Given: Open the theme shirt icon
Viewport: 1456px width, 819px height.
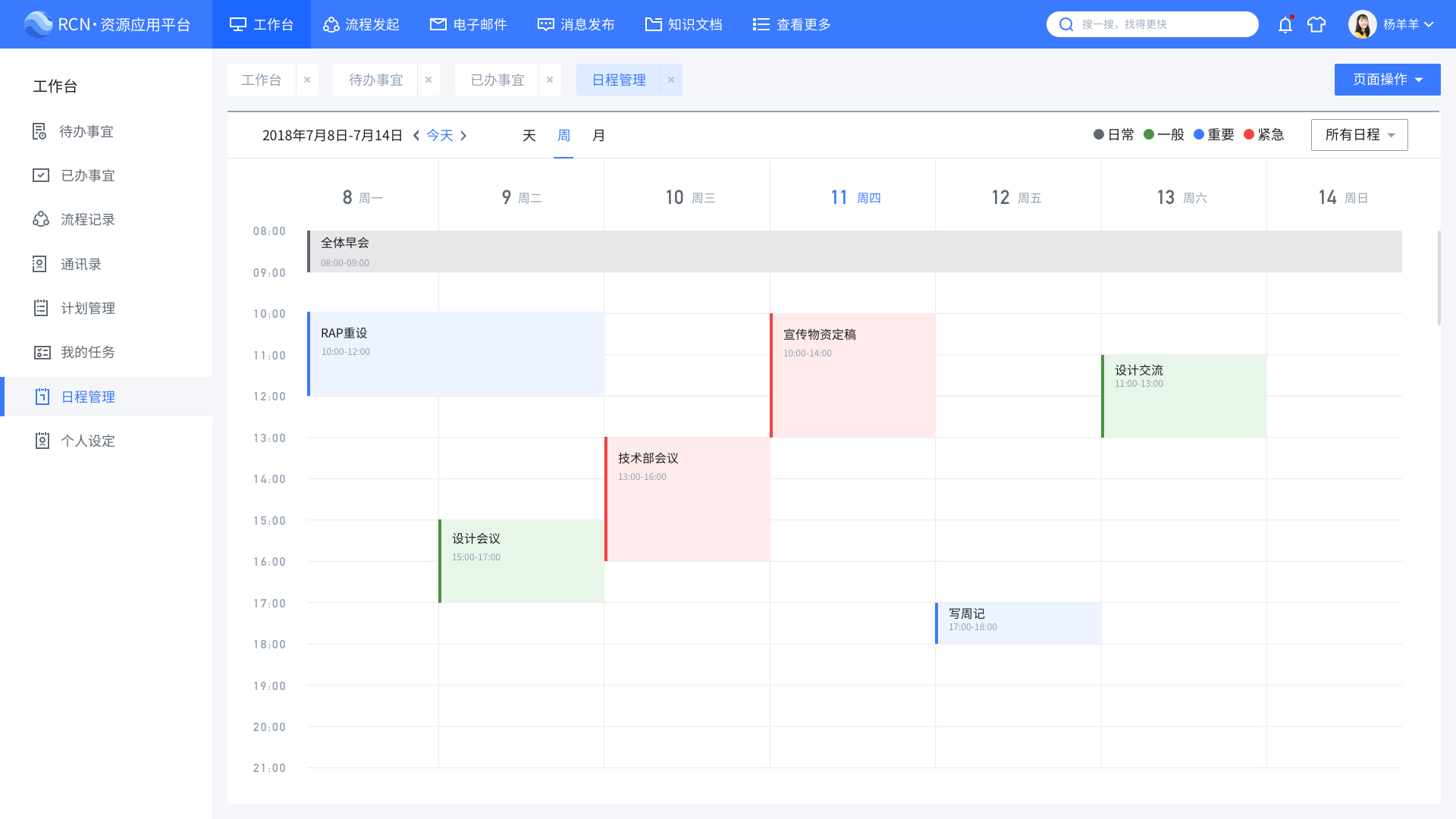Looking at the screenshot, I should [x=1316, y=25].
